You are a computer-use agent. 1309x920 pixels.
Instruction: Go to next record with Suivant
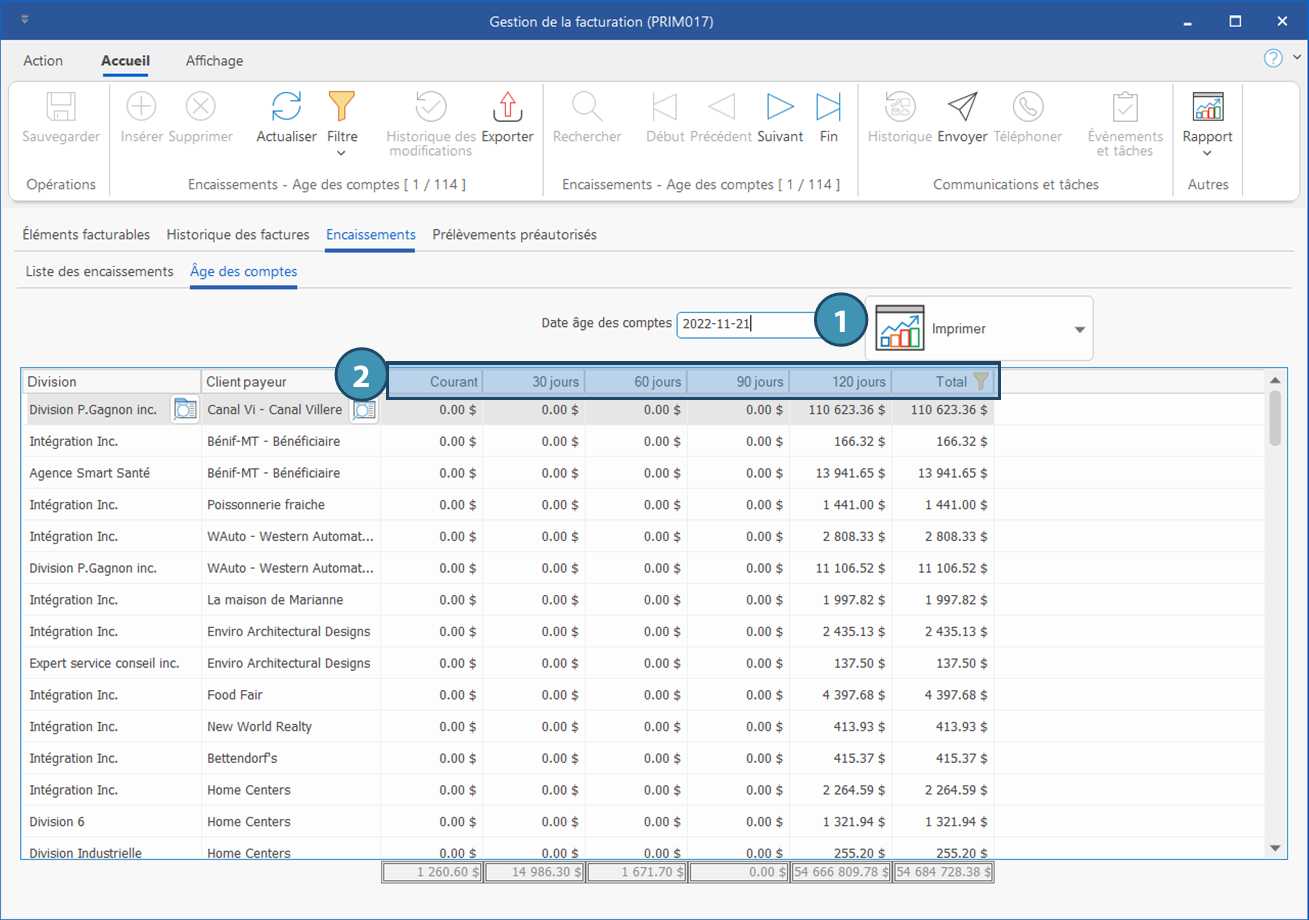pos(780,107)
